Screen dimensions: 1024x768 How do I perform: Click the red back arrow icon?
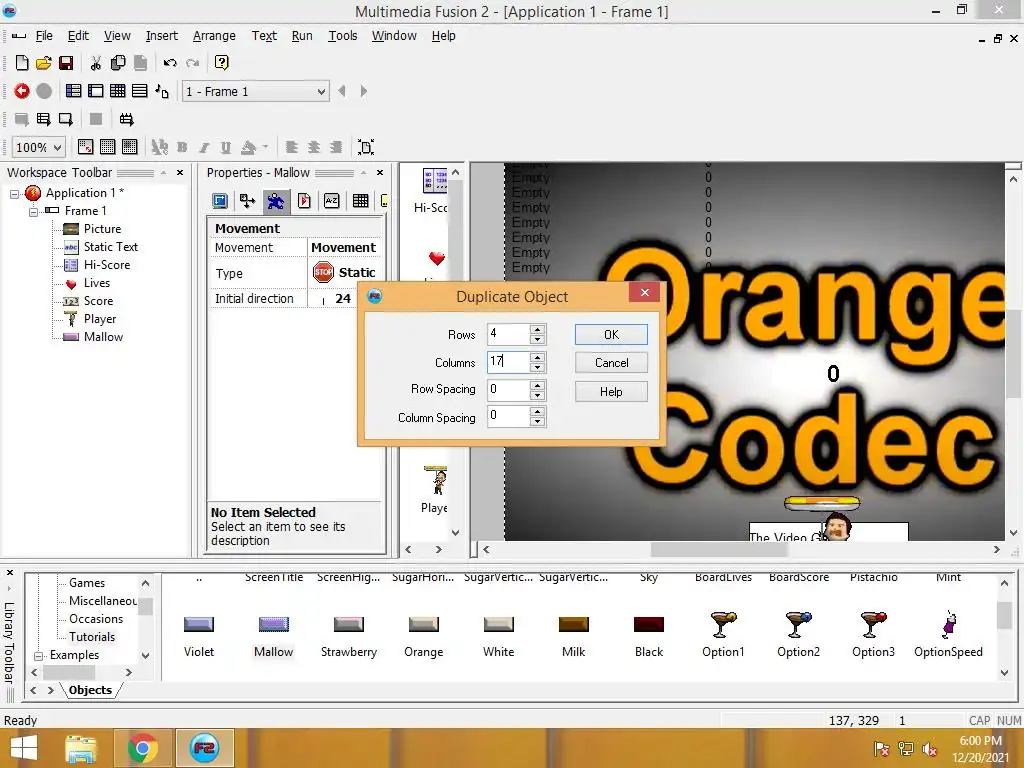tap(22, 91)
